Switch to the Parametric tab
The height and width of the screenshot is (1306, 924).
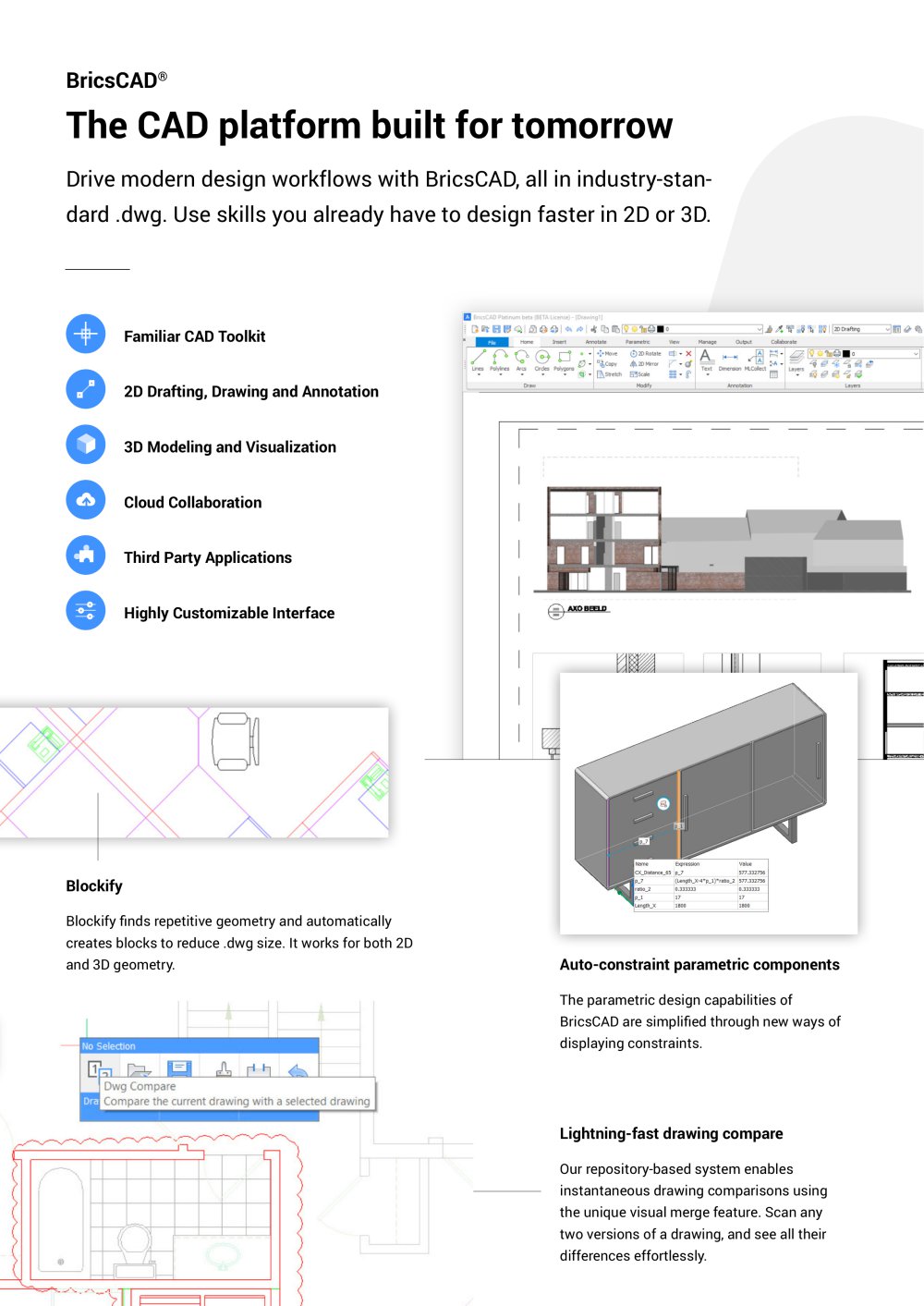pos(638,342)
